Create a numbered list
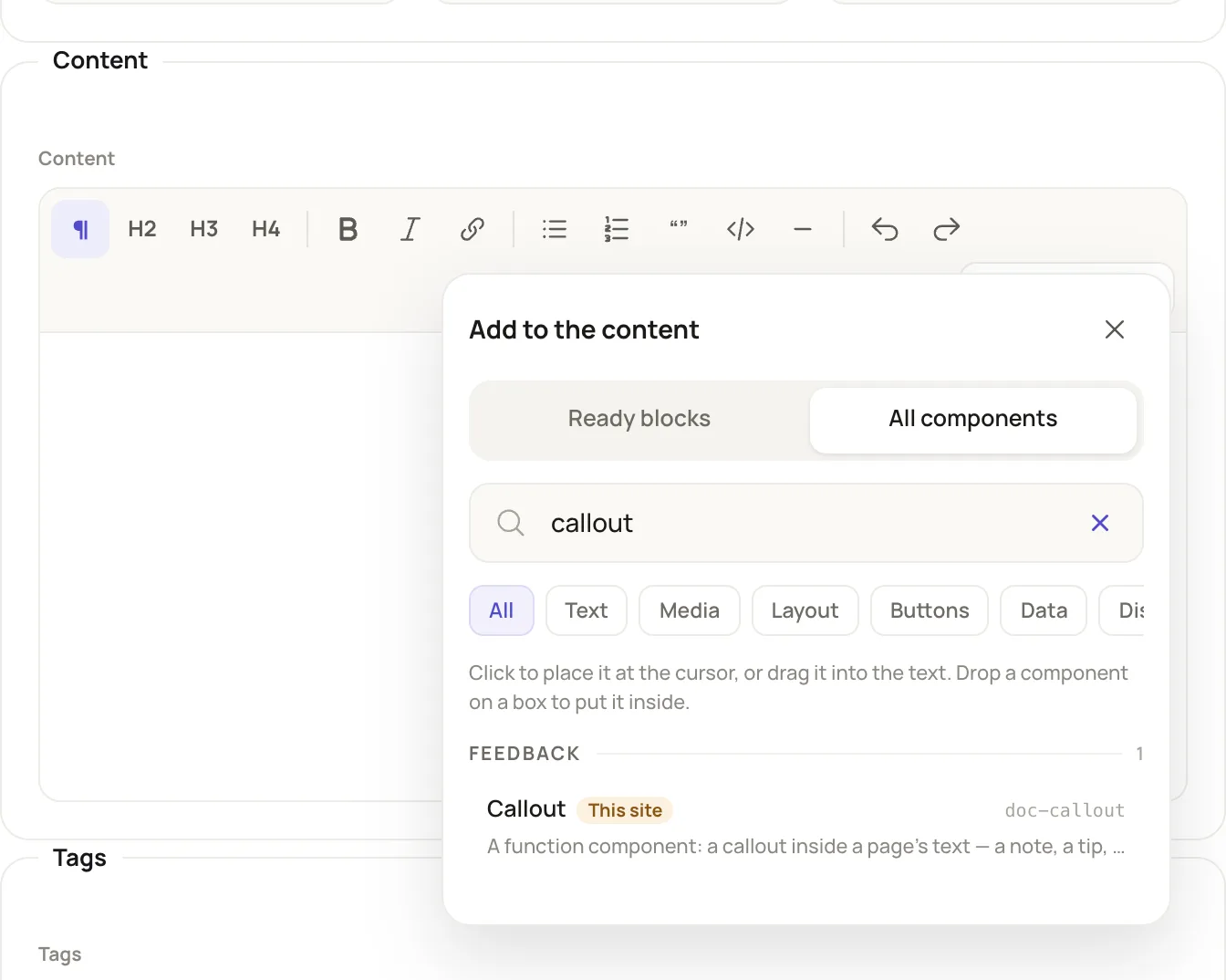This screenshot has width=1226, height=980. (617, 229)
